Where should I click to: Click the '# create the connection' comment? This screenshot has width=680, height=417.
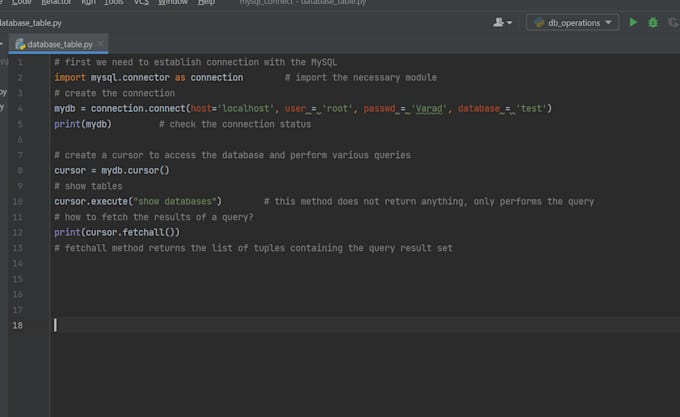pos(114,93)
